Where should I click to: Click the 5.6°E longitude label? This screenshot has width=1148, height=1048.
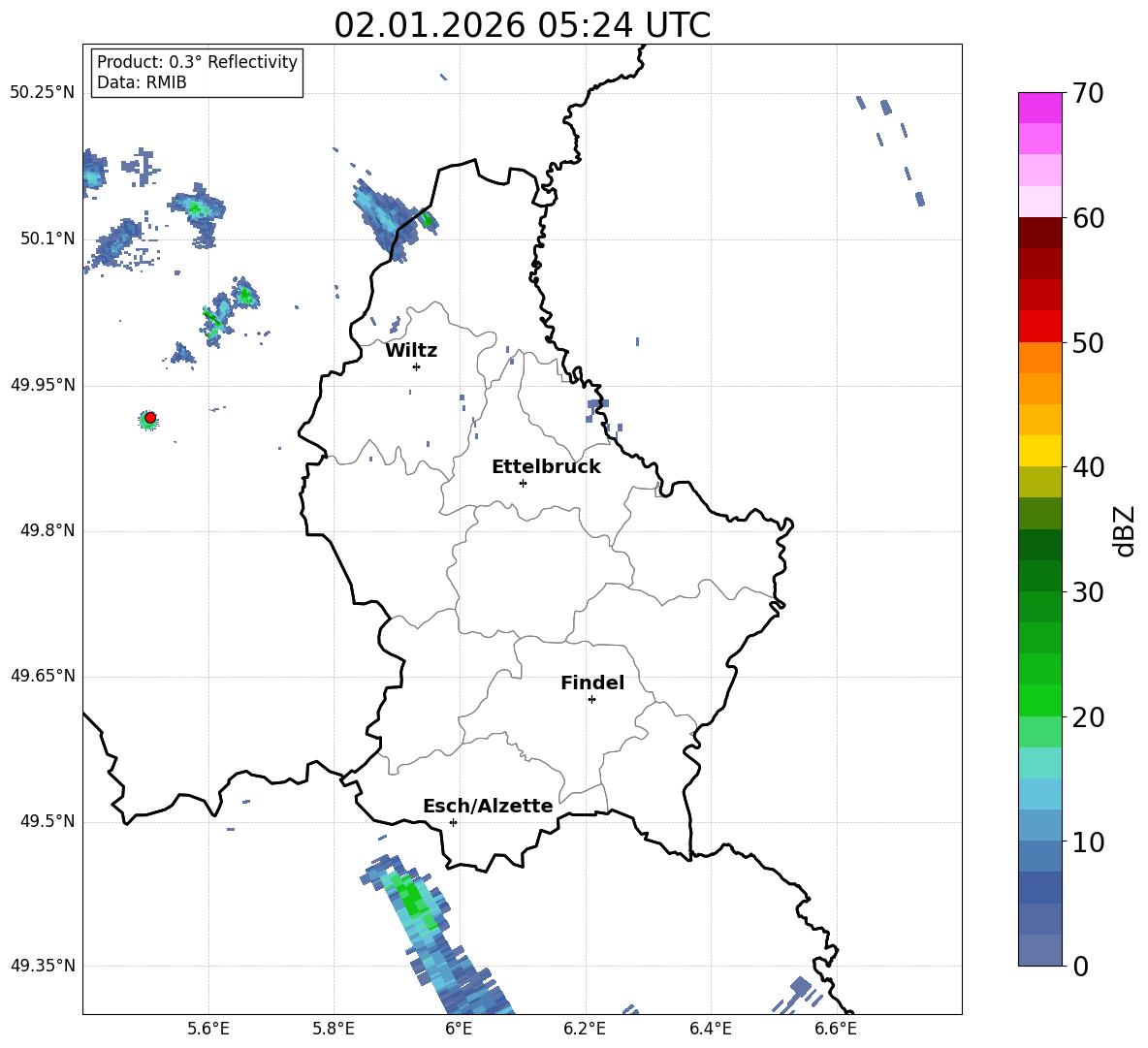pyautogui.click(x=208, y=1029)
